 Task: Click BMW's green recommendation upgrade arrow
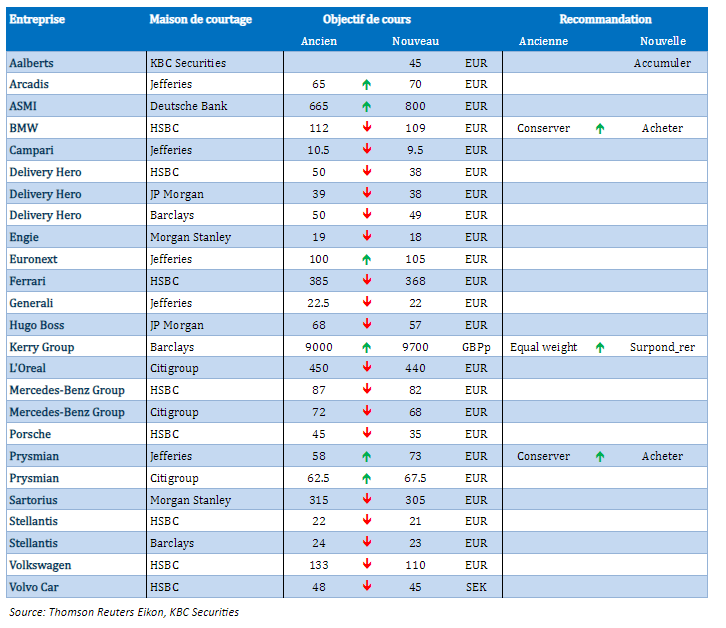point(600,129)
